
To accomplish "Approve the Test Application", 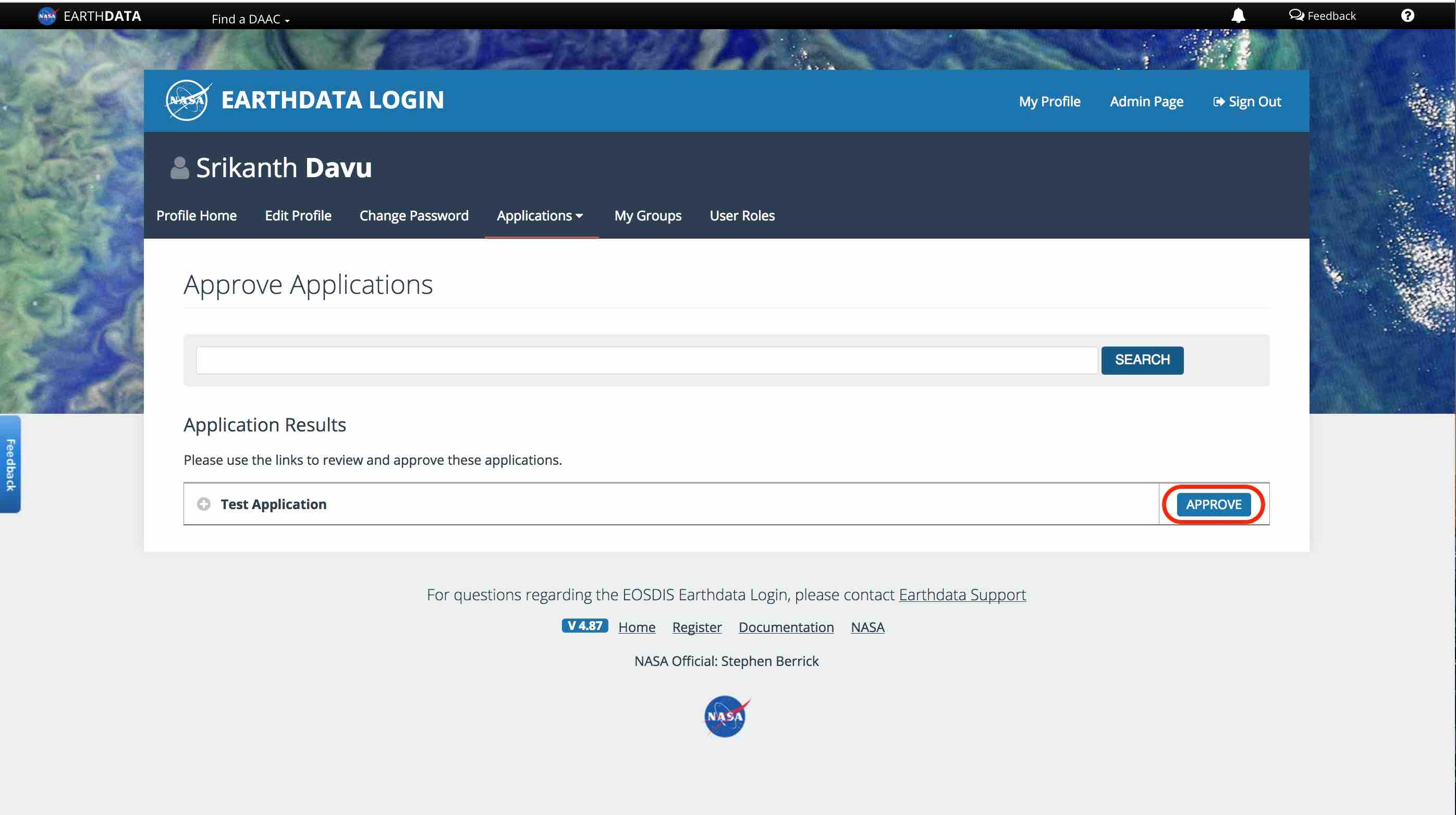I will point(1214,504).
